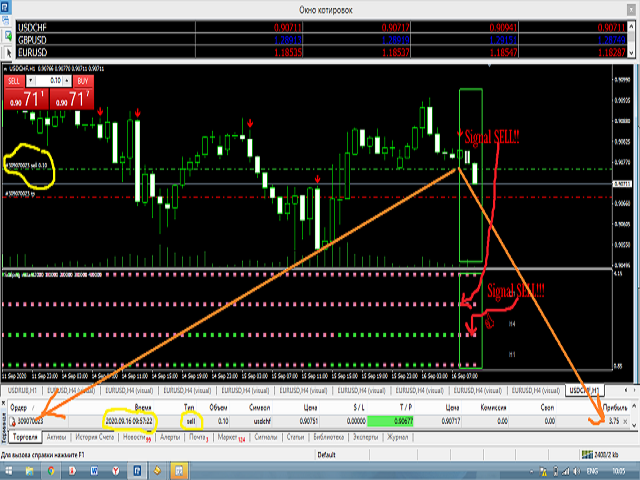Launch Google Chrome from the taskbar

click(x=51, y=471)
